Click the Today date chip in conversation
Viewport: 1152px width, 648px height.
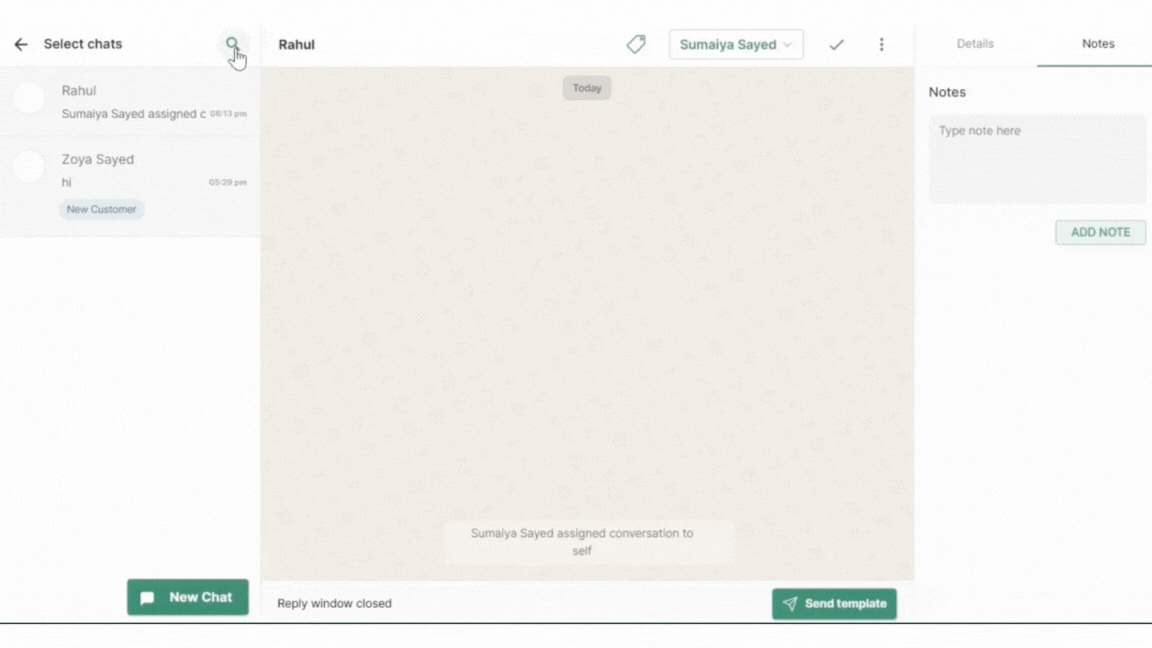[587, 88]
